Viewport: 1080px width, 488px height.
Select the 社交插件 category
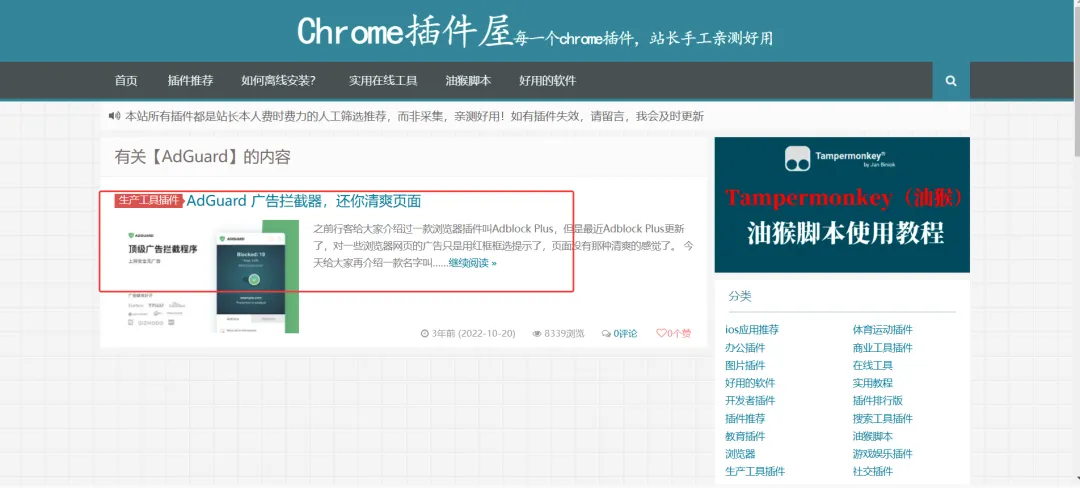(x=873, y=471)
